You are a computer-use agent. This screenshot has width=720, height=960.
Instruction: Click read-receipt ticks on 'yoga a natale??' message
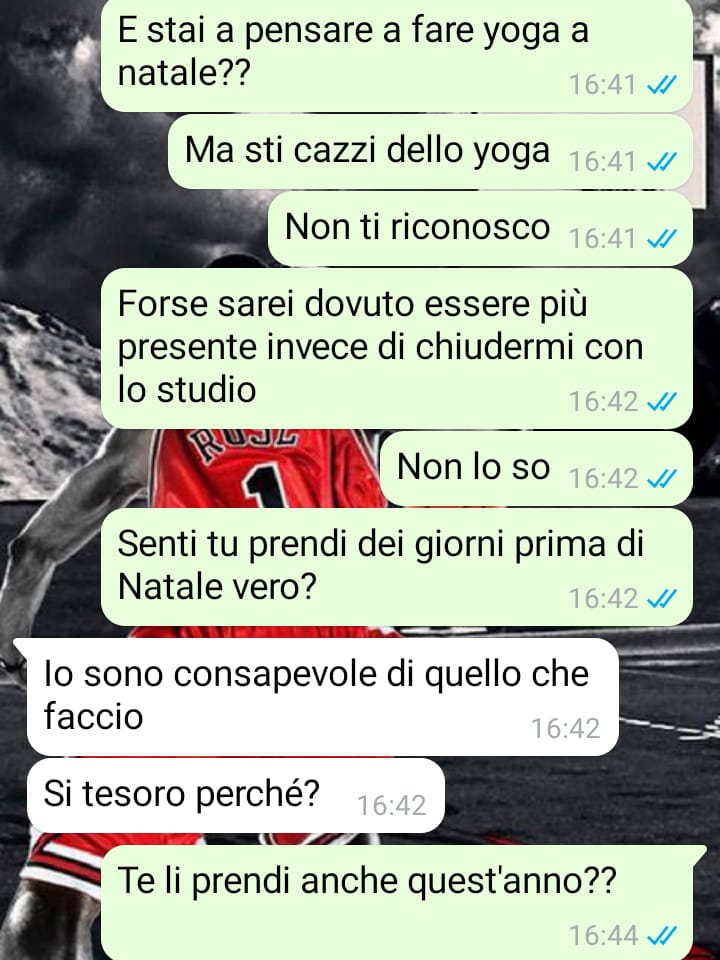[x=662, y=85]
